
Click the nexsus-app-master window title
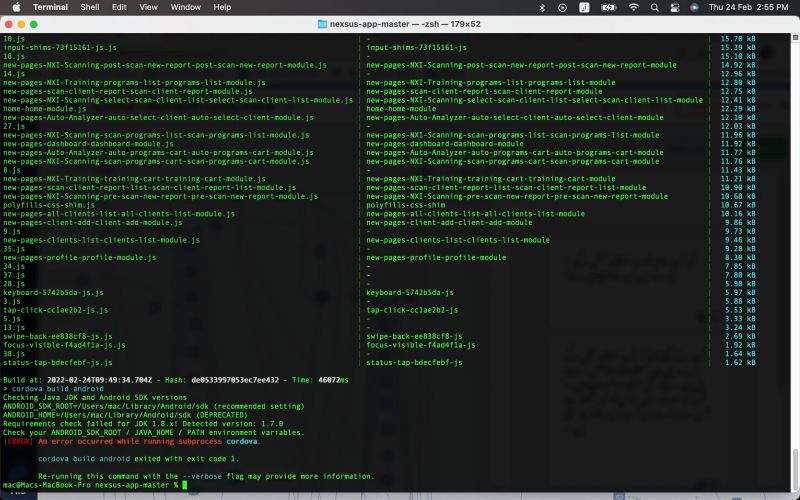[x=405, y=24]
